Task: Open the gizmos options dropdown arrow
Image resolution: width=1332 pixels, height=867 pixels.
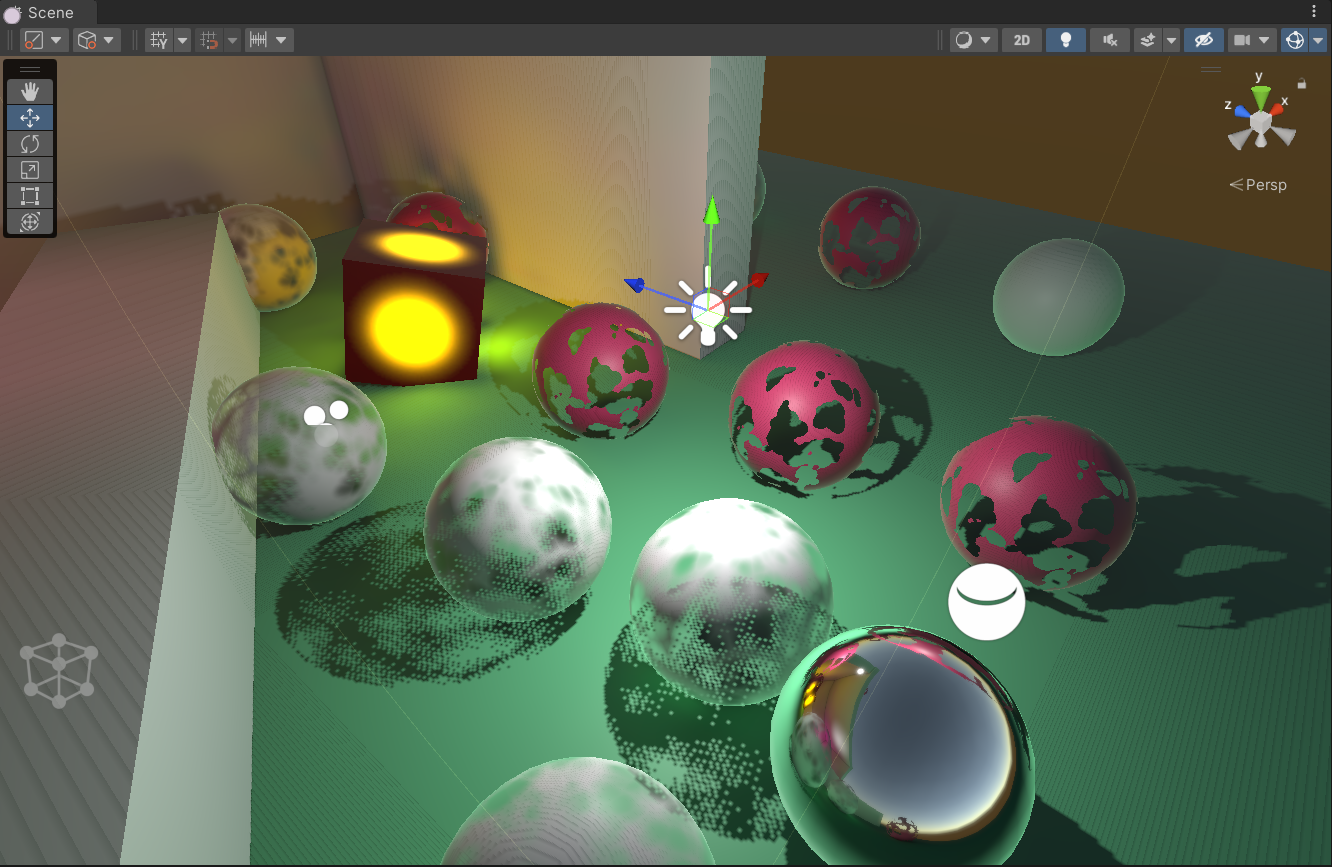Action: pyautogui.click(x=1318, y=40)
